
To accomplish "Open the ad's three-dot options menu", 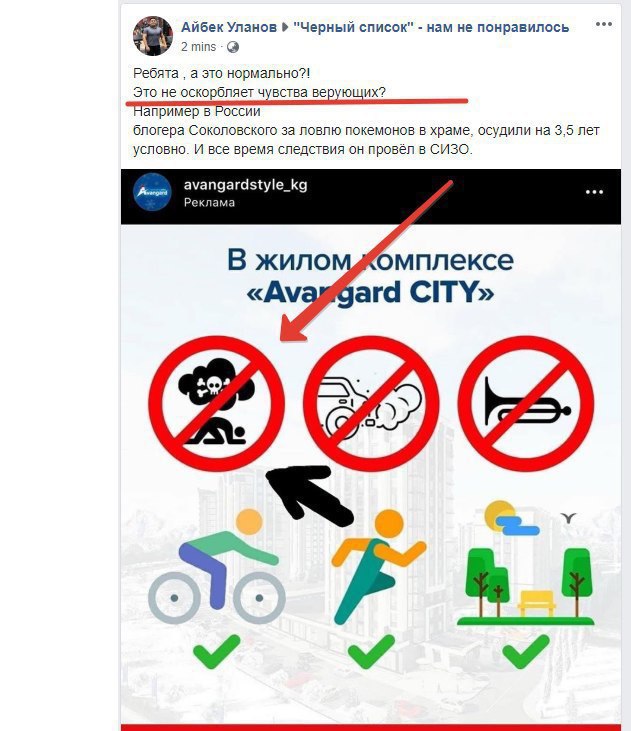I will pos(594,192).
